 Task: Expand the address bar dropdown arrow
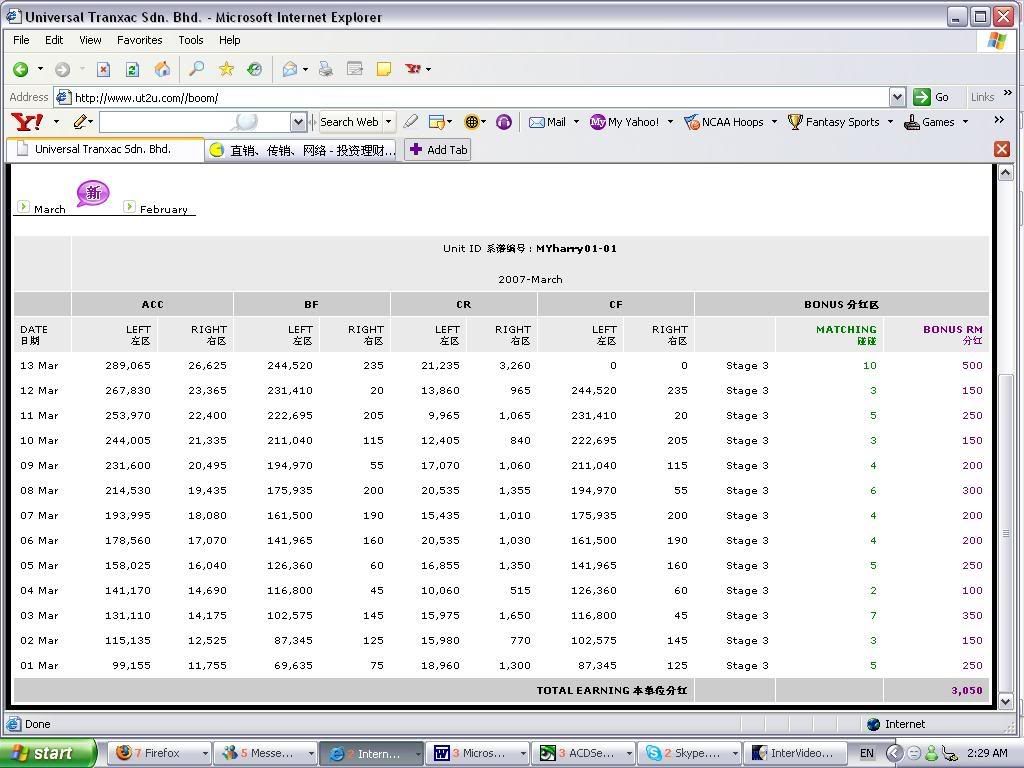click(897, 97)
